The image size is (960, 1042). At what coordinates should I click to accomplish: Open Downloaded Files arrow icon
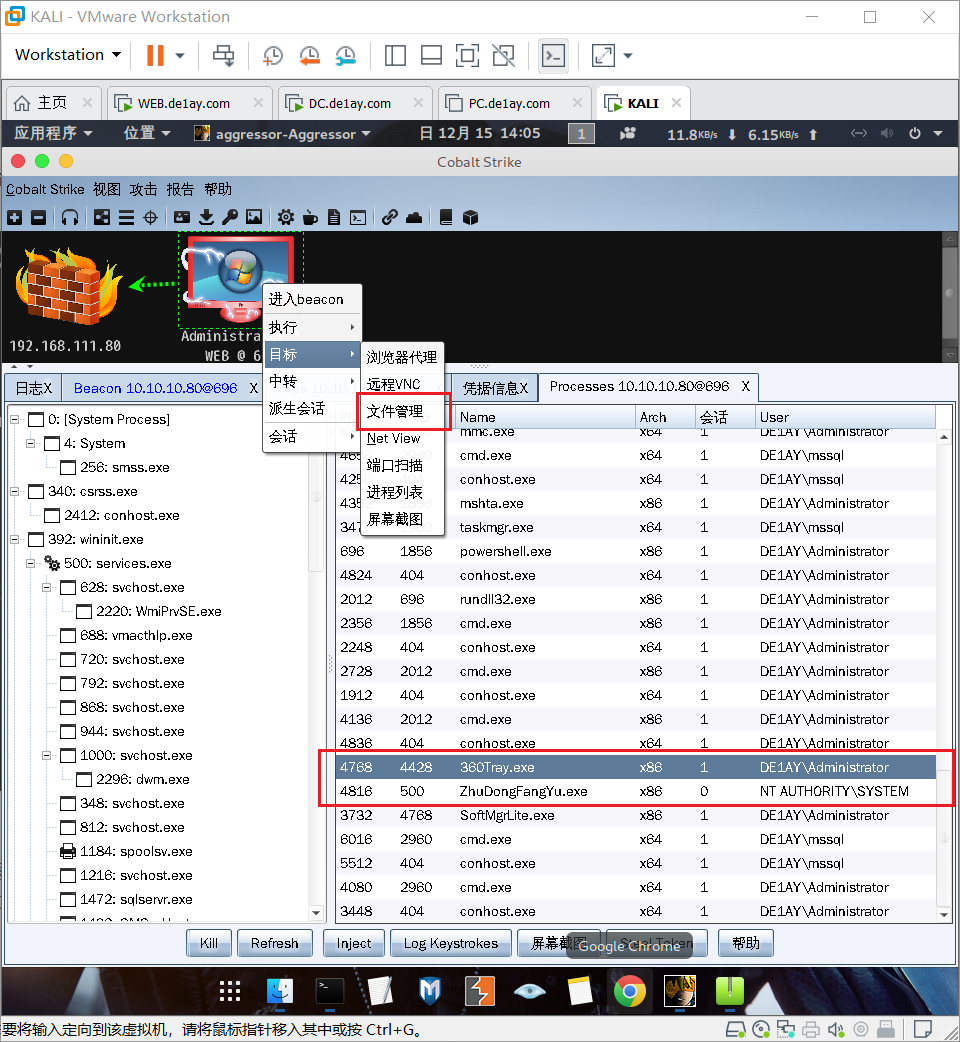click(x=207, y=217)
